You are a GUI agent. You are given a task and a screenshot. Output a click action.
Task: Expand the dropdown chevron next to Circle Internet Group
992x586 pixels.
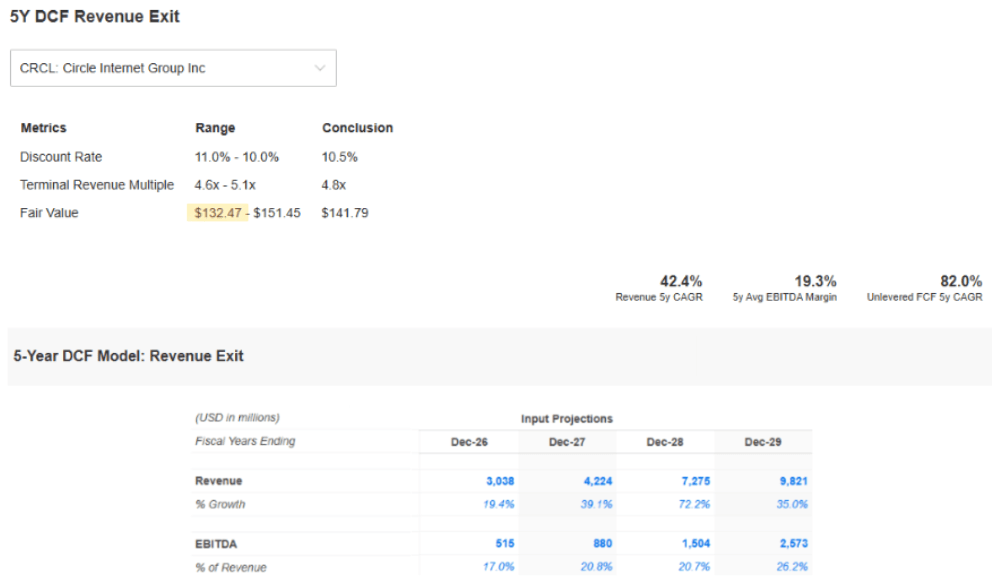[x=320, y=68]
